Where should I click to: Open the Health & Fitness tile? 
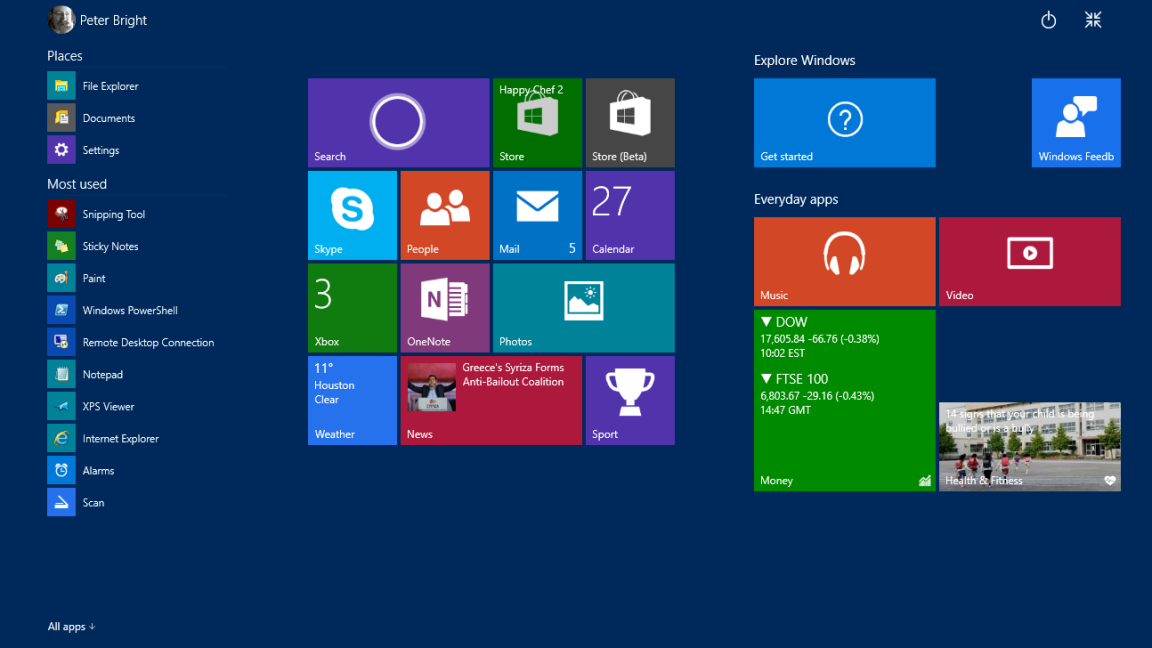pos(1029,447)
